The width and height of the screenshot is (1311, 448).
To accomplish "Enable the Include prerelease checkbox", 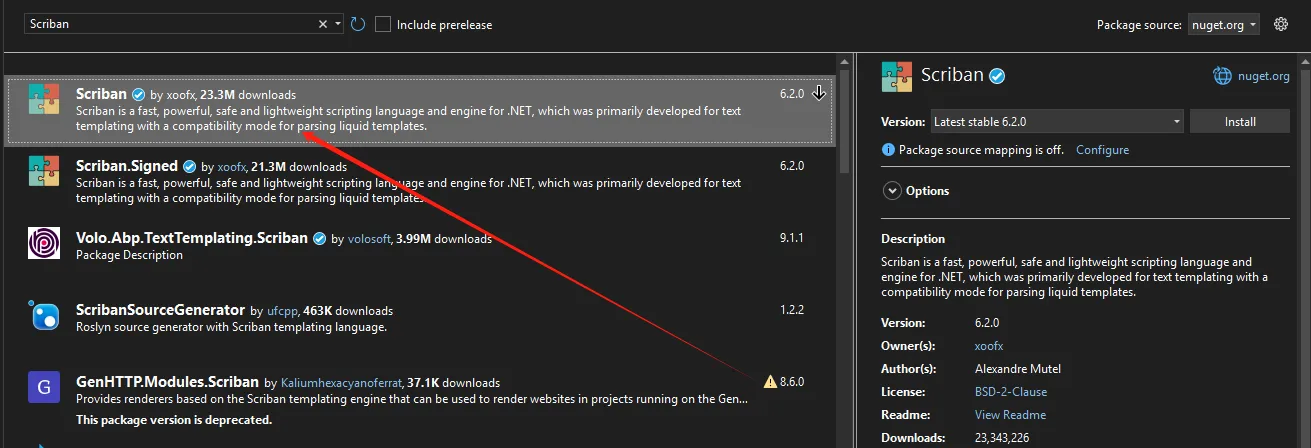I will click(x=383, y=24).
